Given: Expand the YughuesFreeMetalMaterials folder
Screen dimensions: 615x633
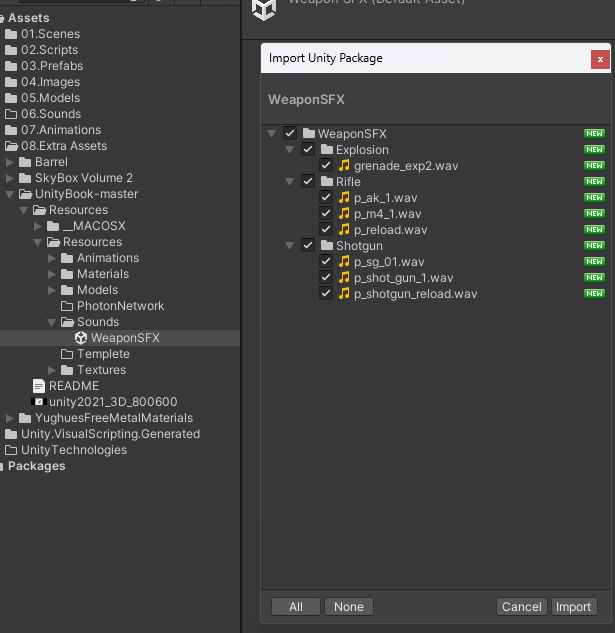Looking at the screenshot, I should click(x=10, y=418).
